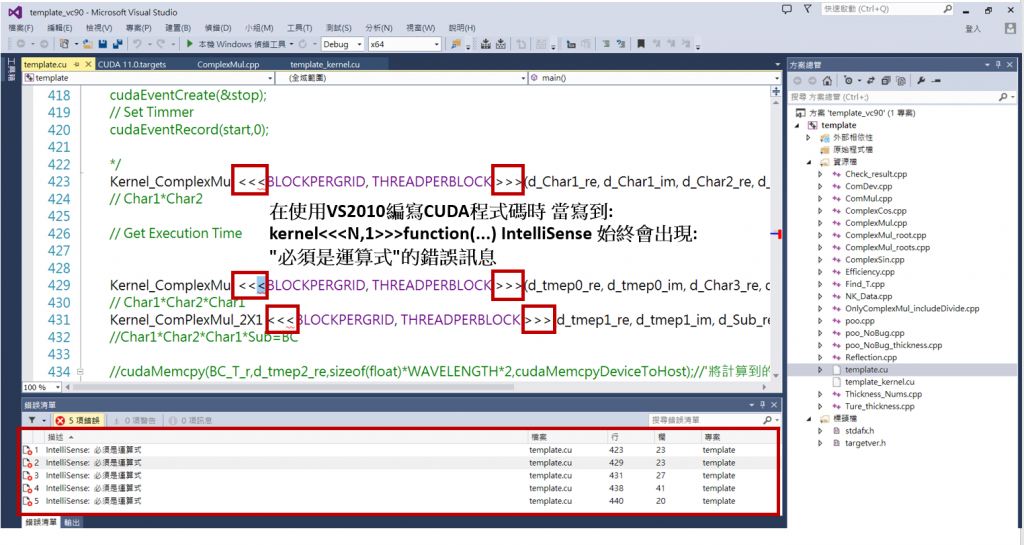Collapse the template project node

pyautogui.click(x=797, y=125)
